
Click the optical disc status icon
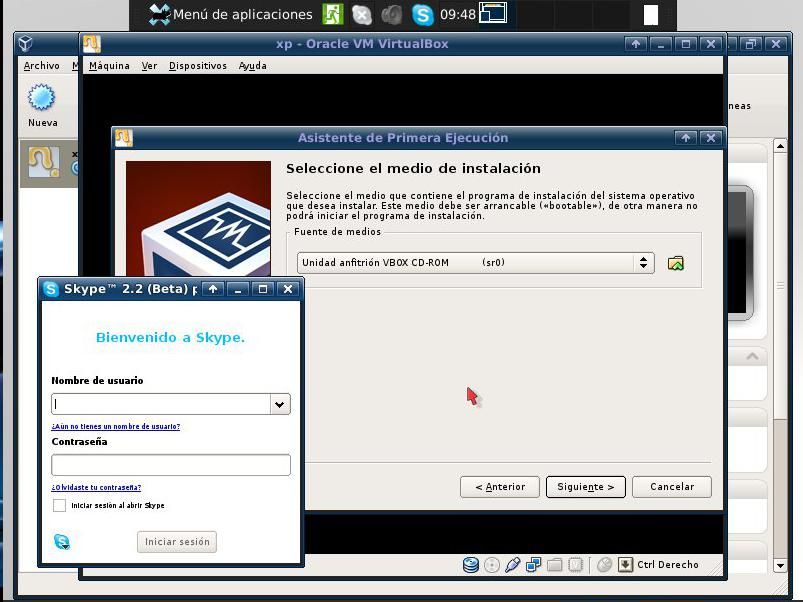(492, 565)
